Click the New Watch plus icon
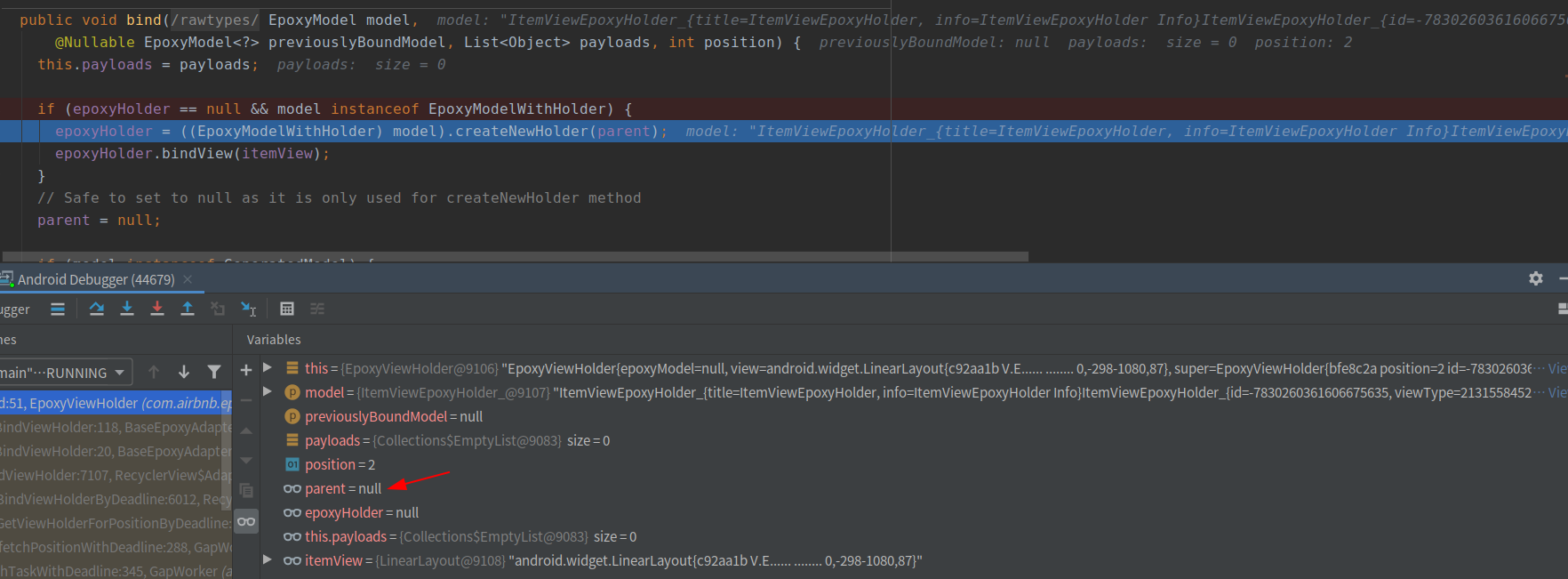 click(x=246, y=370)
